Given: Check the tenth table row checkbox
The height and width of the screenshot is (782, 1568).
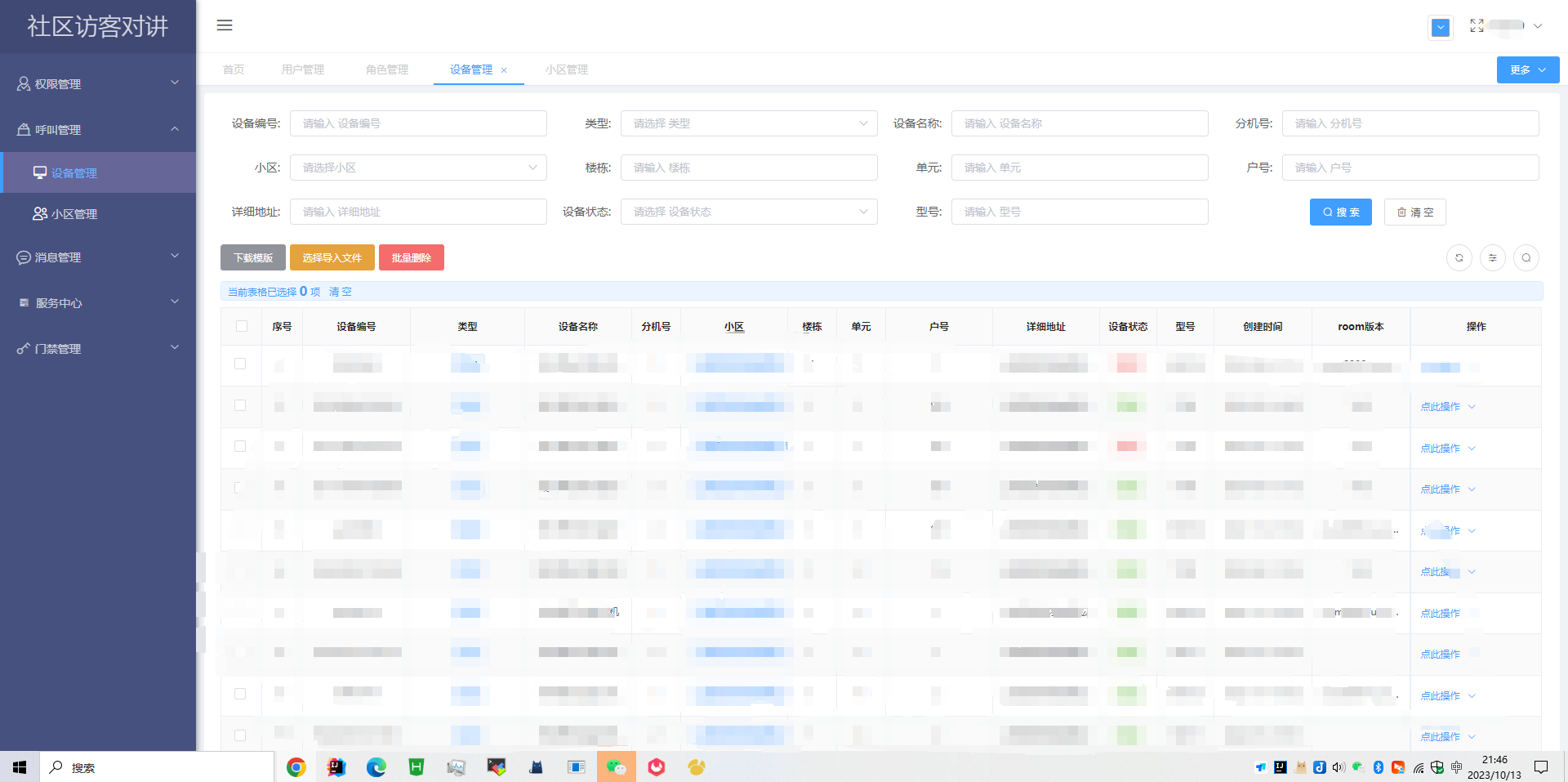Looking at the screenshot, I should [x=240, y=735].
